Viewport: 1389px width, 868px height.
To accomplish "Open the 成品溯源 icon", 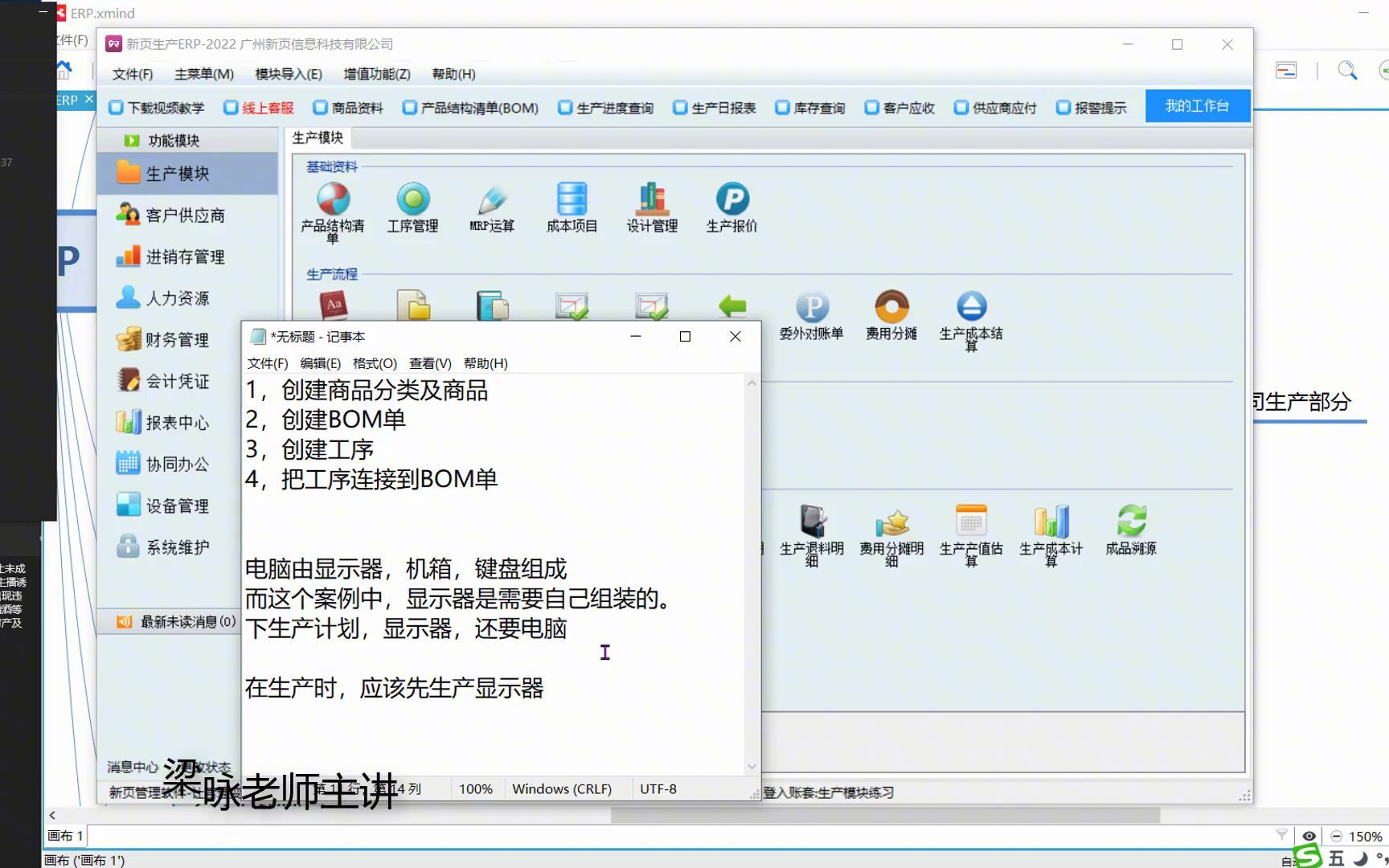I will [x=1131, y=531].
